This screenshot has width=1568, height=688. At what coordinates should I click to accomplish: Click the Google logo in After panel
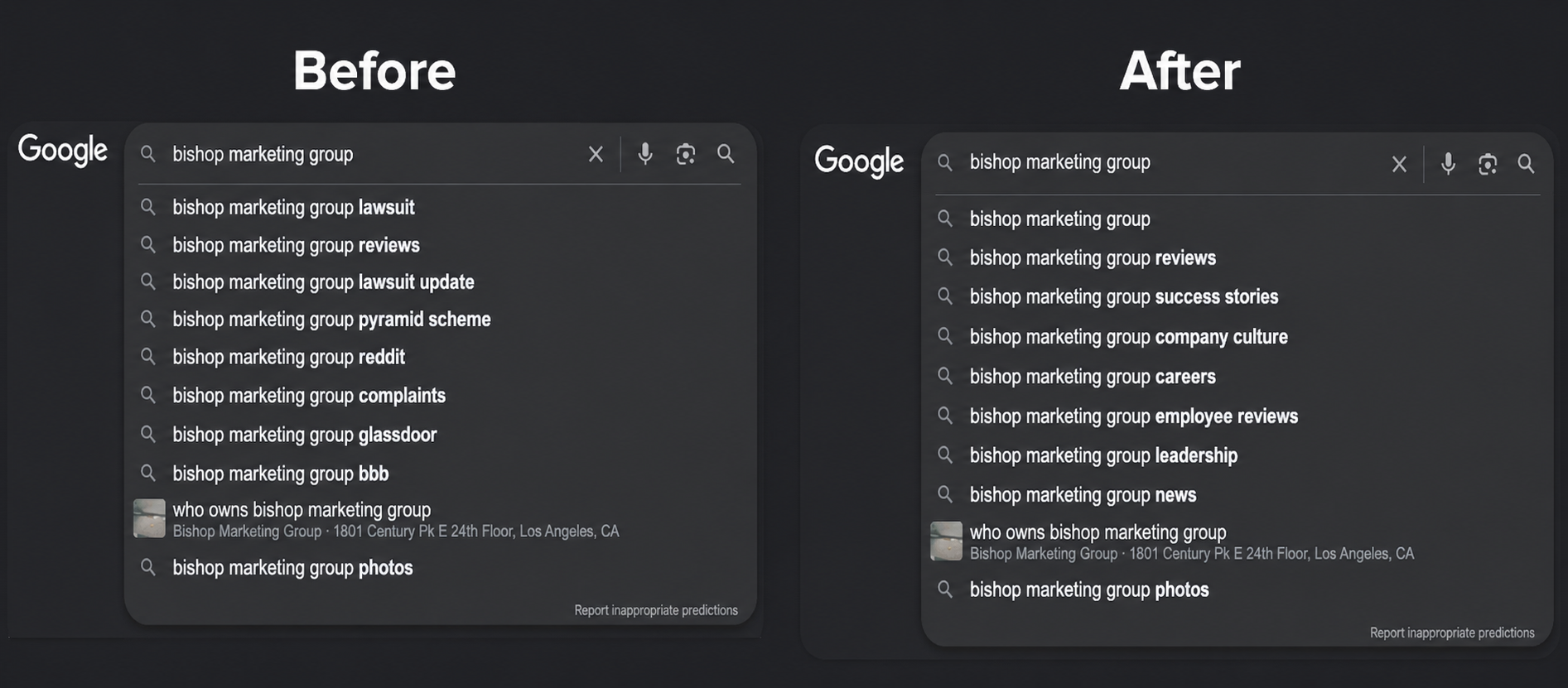pos(859,161)
